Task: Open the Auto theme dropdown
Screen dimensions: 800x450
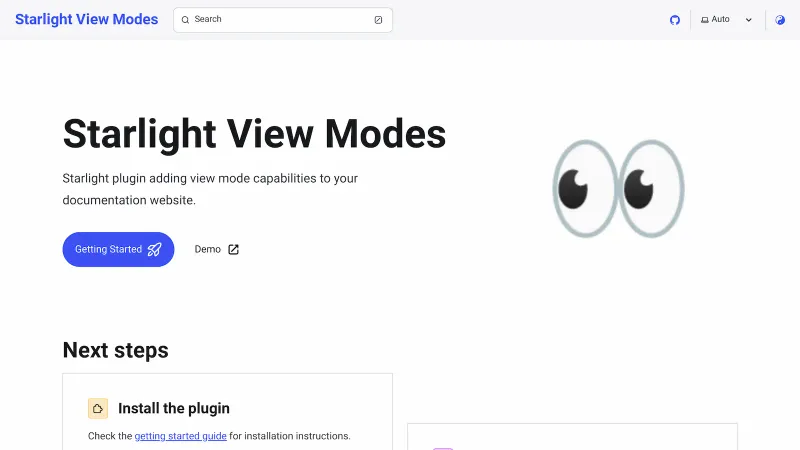Action: point(726,20)
